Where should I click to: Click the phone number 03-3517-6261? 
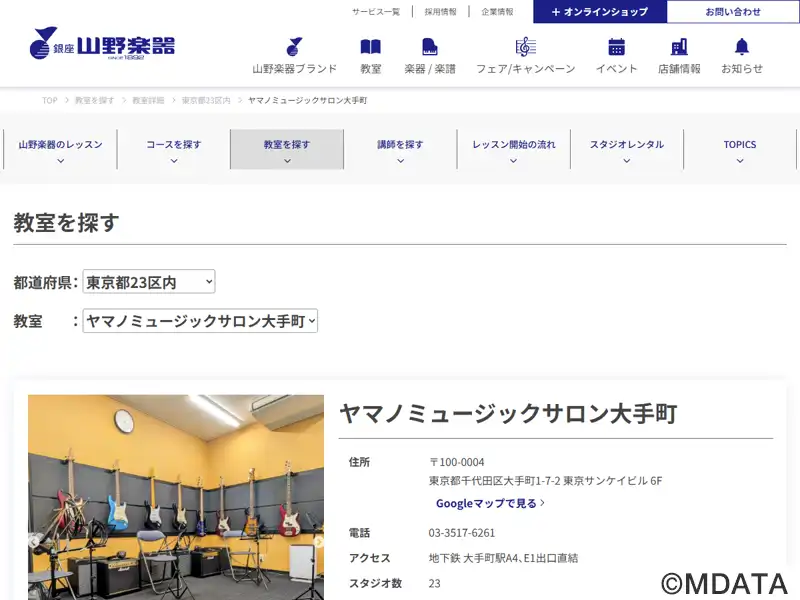pos(462,533)
